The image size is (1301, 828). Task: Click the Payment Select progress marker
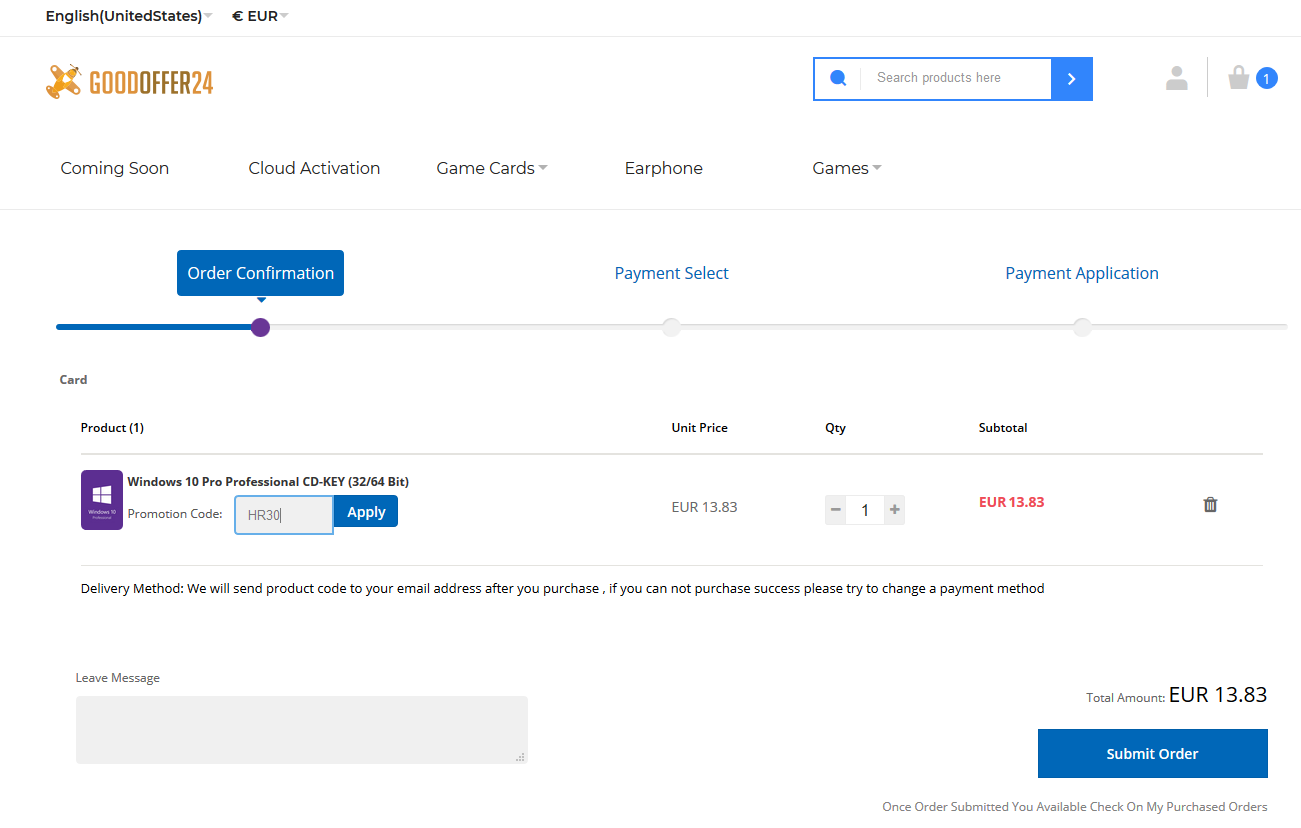coord(671,327)
